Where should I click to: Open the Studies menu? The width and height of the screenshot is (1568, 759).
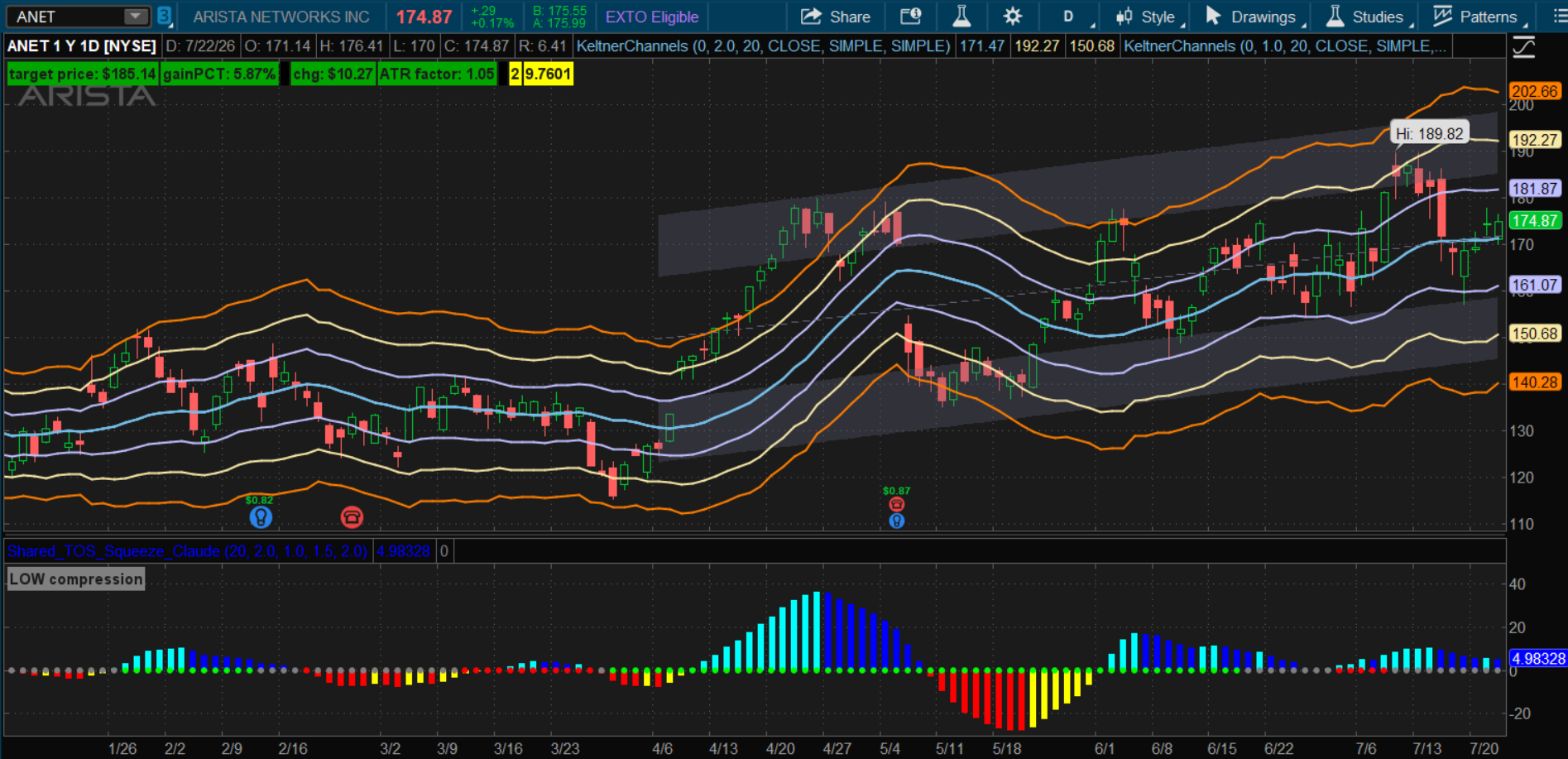1369,17
